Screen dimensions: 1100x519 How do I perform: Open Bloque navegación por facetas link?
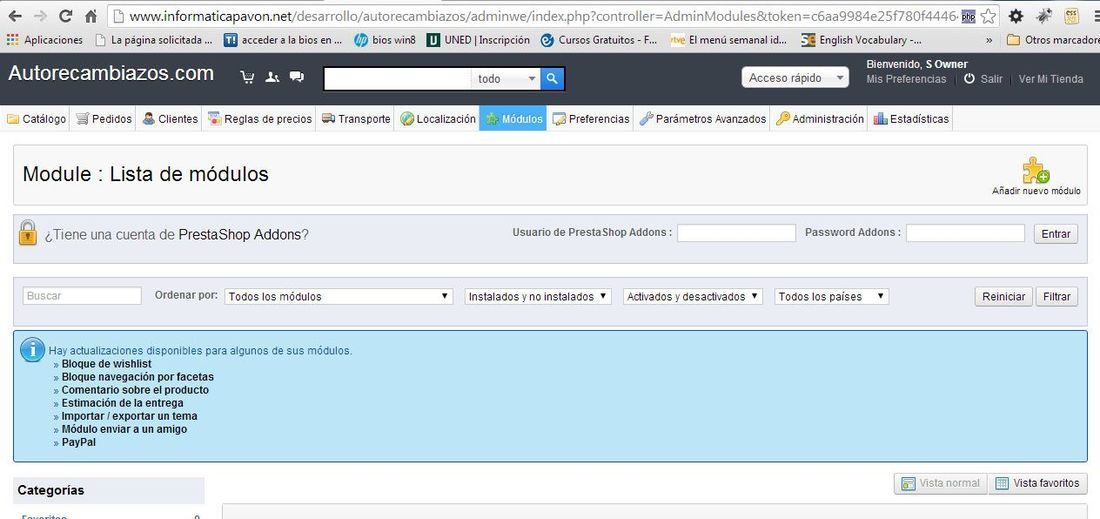[138, 377]
